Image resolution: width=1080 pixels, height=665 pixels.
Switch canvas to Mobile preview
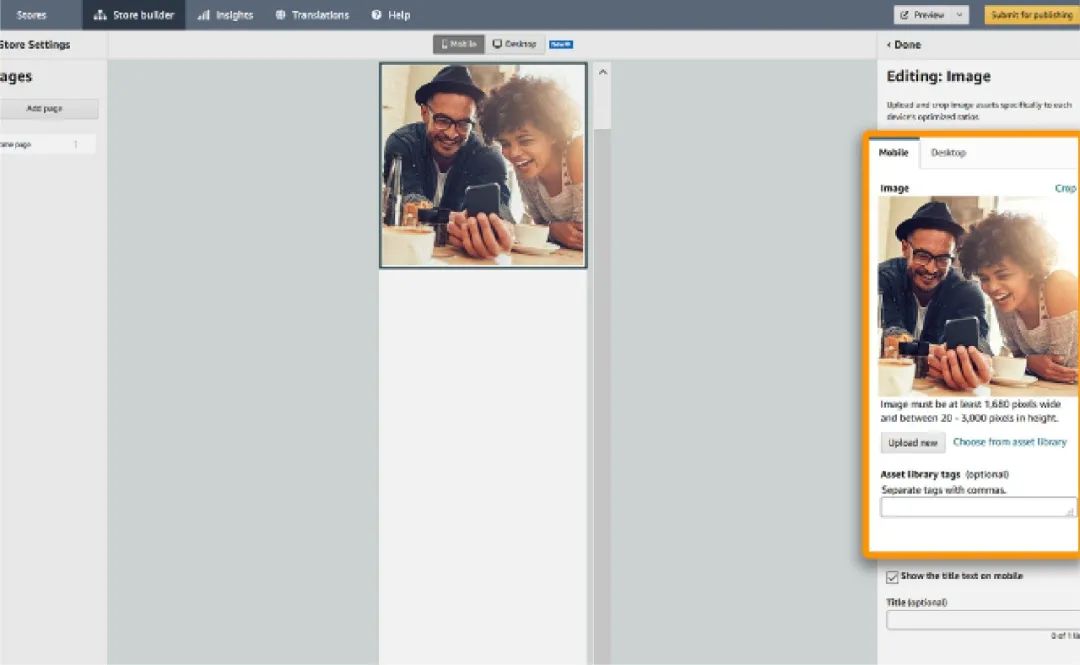(x=459, y=44)
